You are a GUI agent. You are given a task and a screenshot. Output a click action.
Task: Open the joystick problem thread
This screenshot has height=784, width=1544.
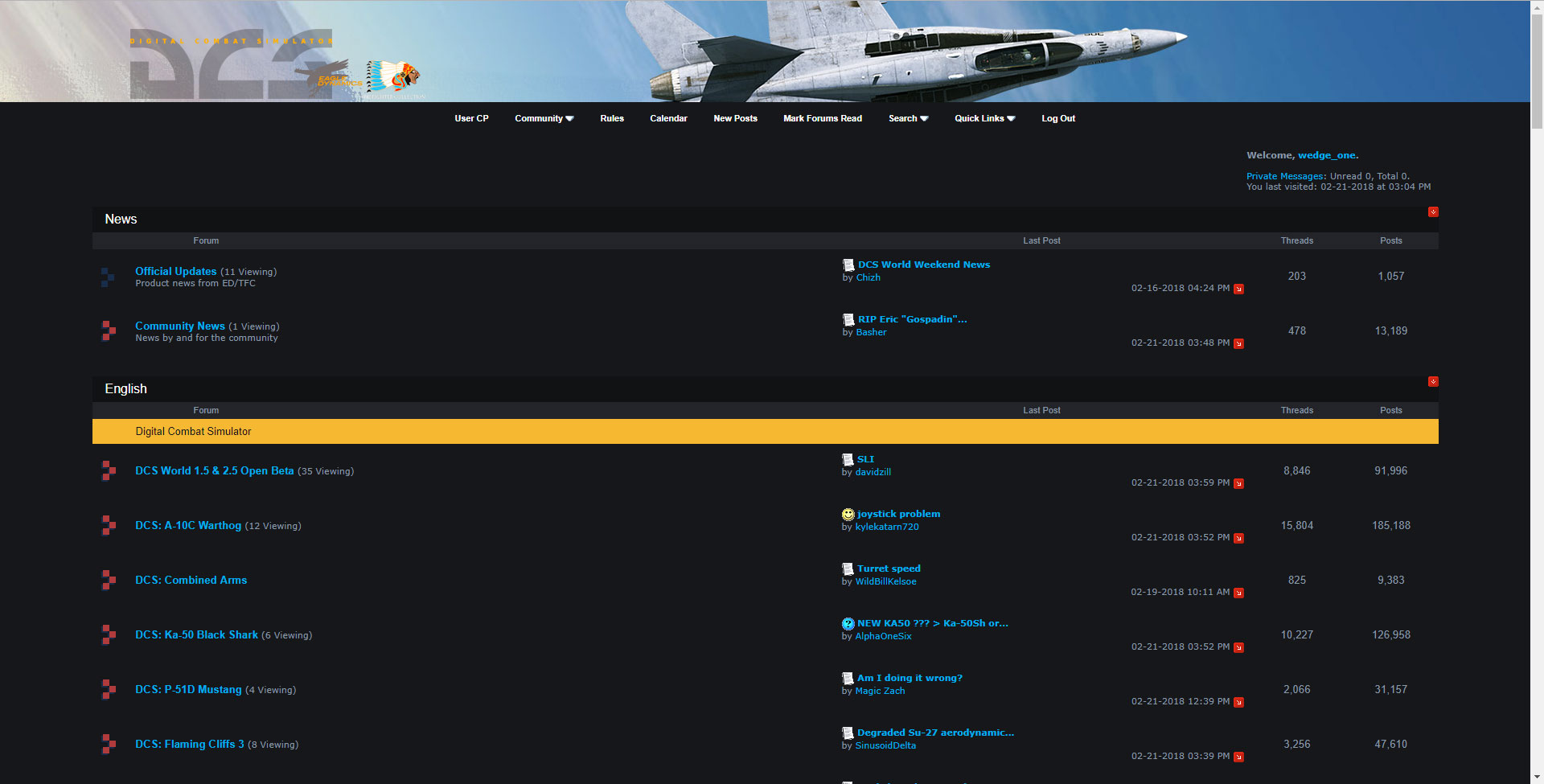click(x=898, y=514)
